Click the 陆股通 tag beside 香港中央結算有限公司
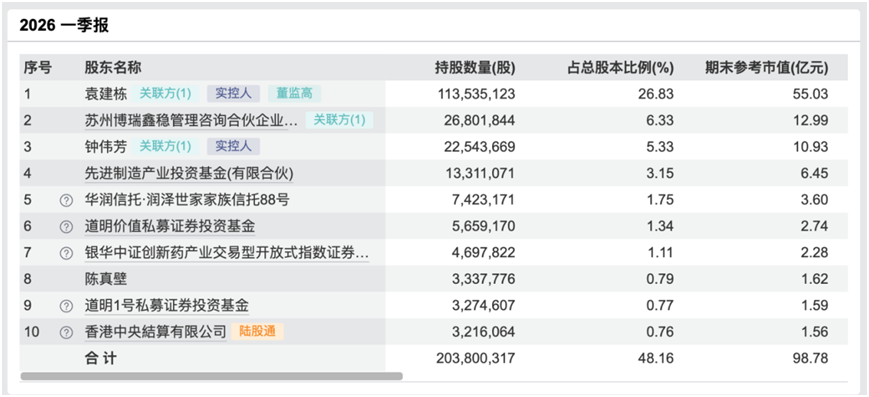 [257, 332]
